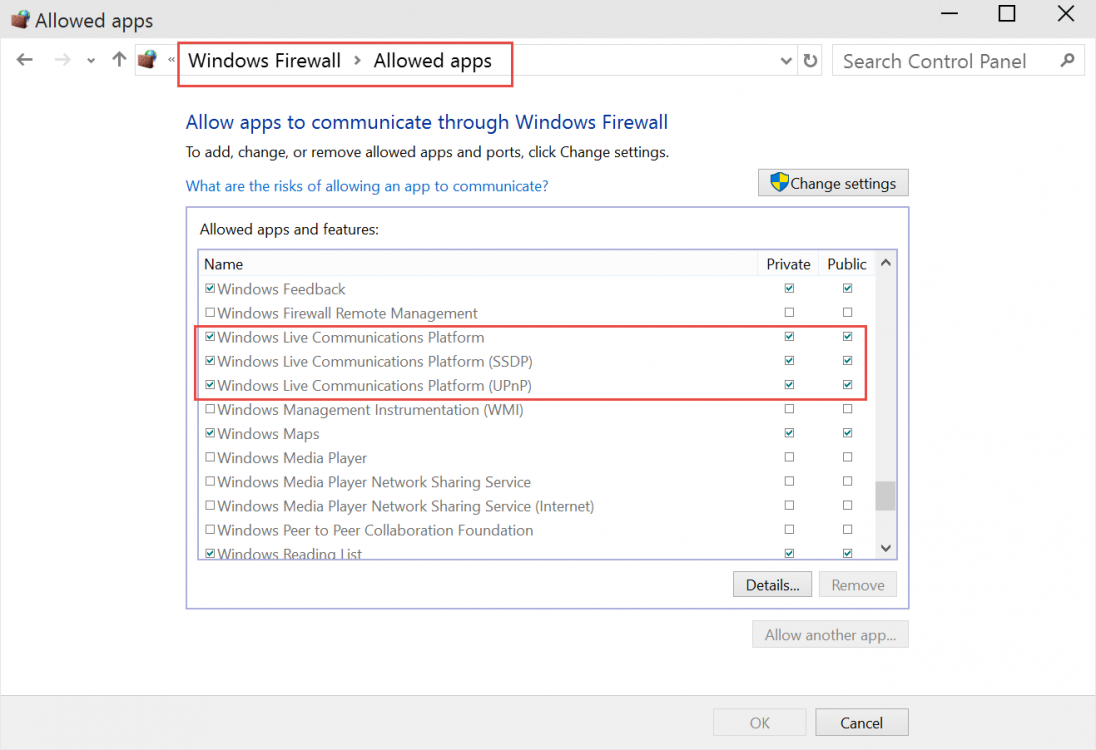Select Windows Firewall breadcrumb

tap(264, 61)
